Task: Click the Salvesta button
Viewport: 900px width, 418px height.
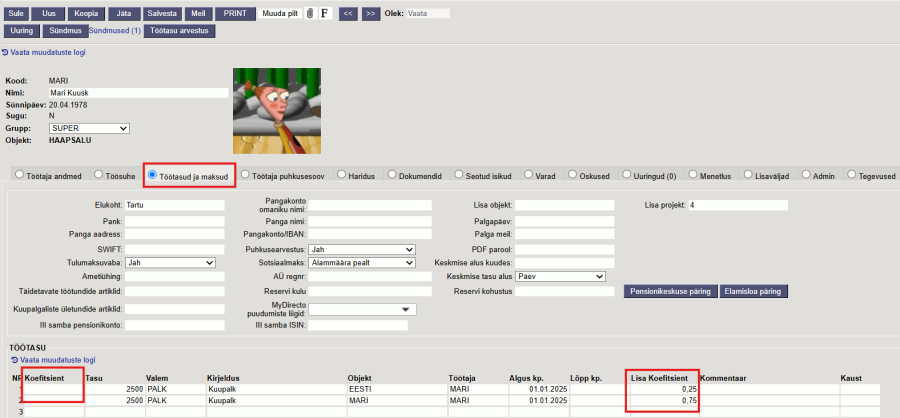Action: pos(163,14)
